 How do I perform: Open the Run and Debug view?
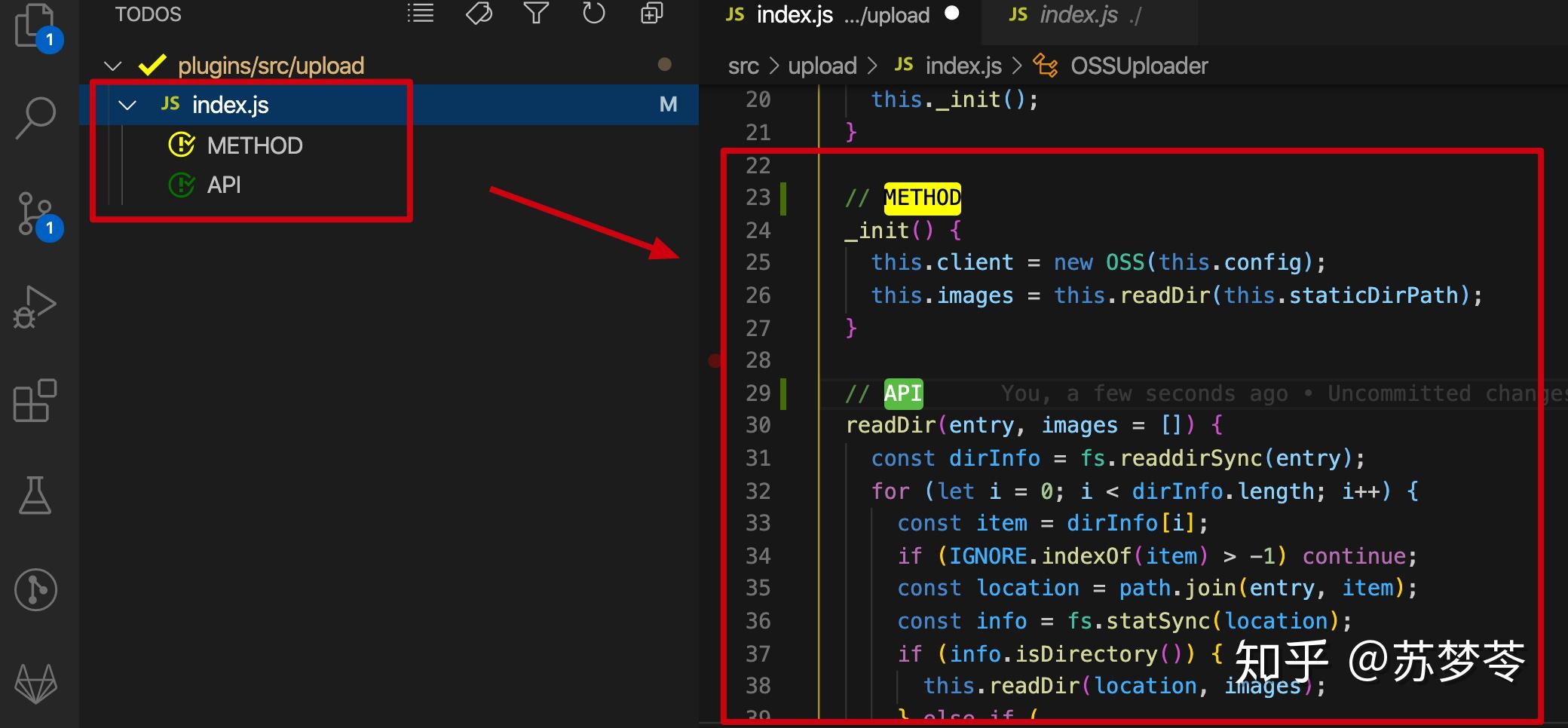[35, 305]
